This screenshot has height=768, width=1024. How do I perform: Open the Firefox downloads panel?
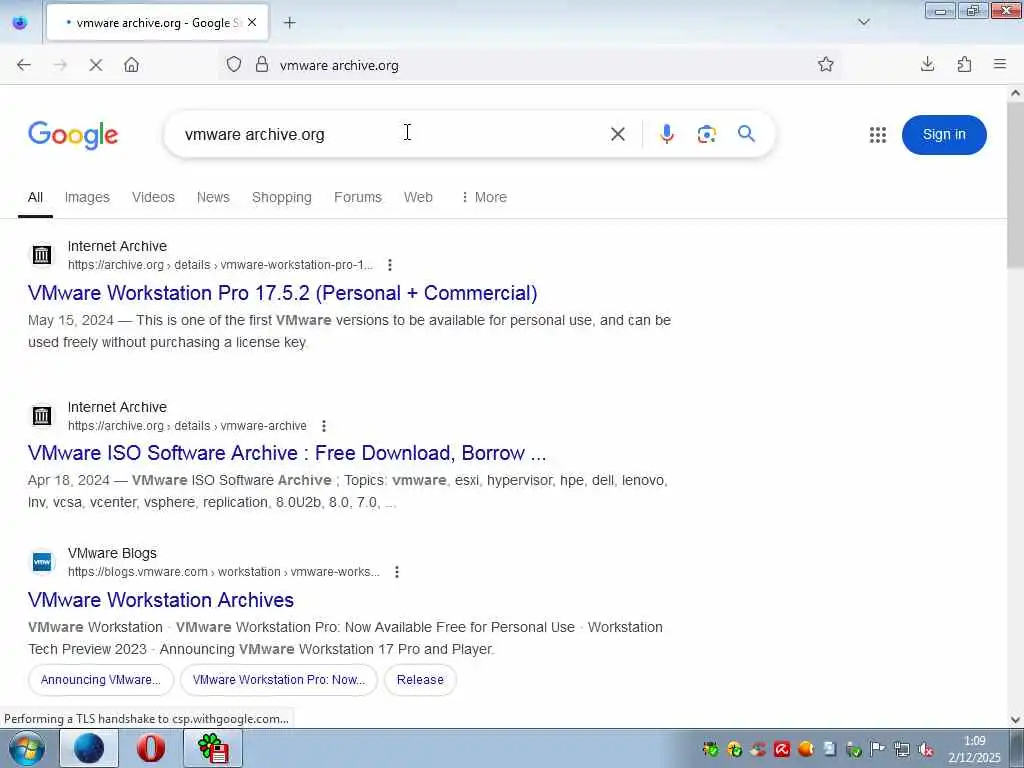pos(927,64)
